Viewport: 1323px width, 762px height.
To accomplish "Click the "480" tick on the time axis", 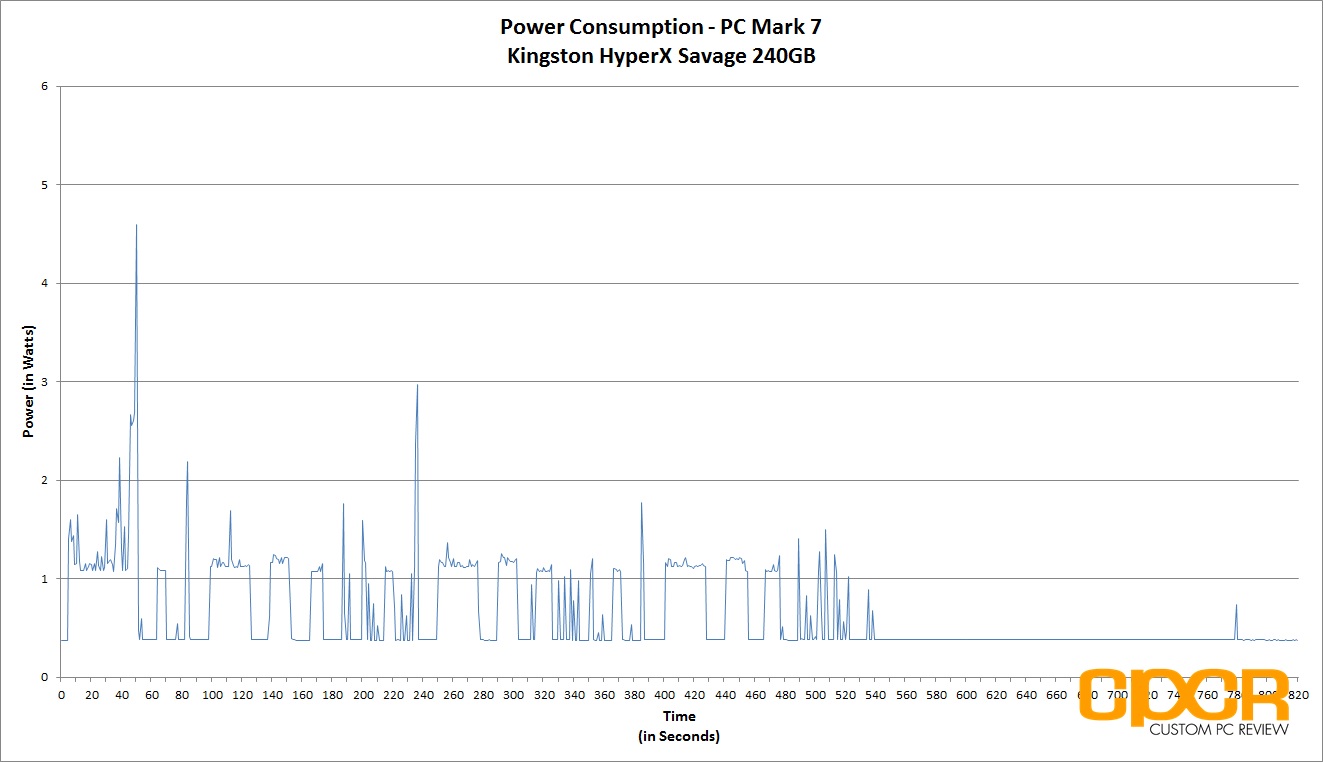I will [785, 694].
